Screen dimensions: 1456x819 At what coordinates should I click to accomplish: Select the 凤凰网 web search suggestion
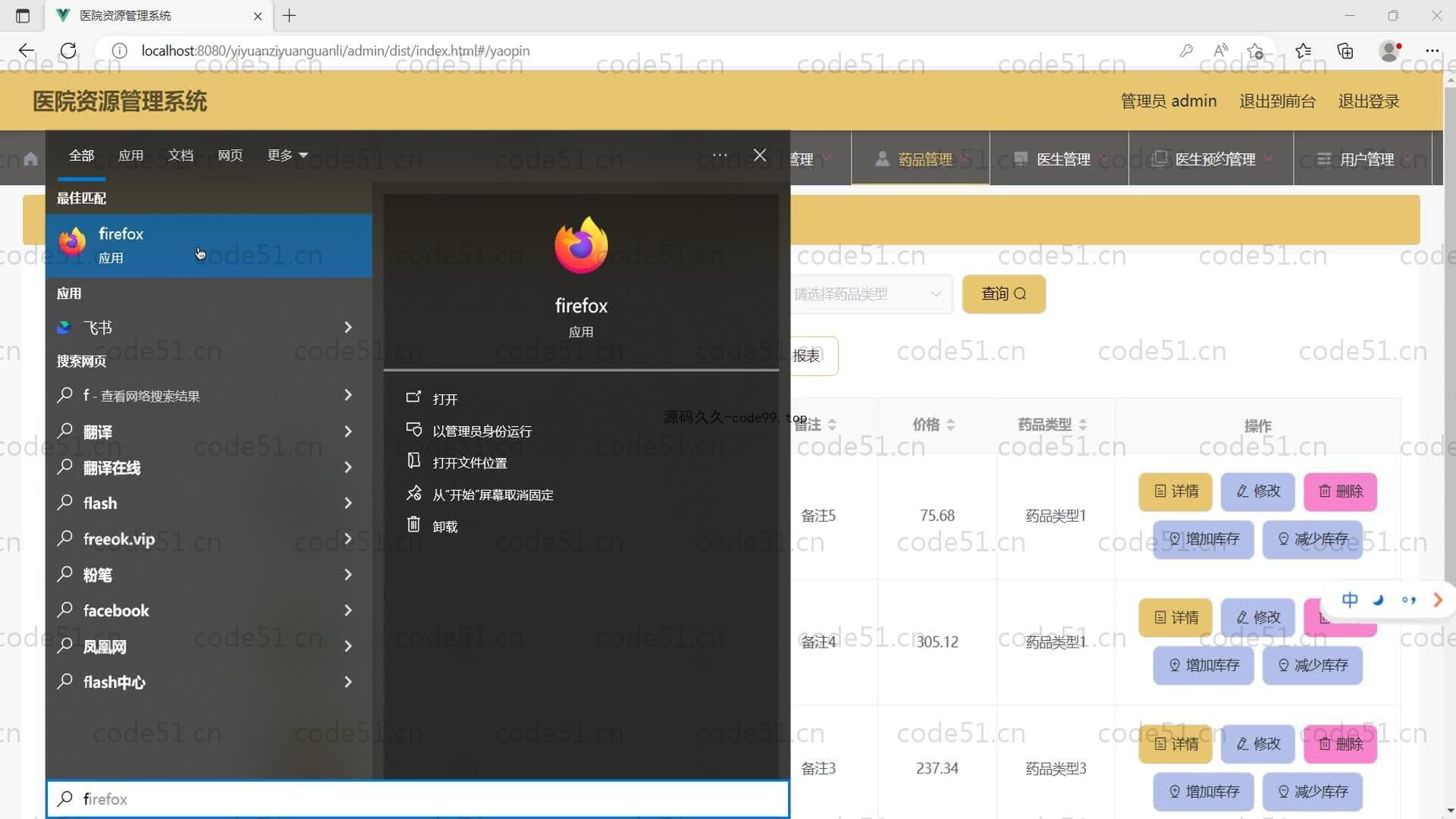click(209, 646)
